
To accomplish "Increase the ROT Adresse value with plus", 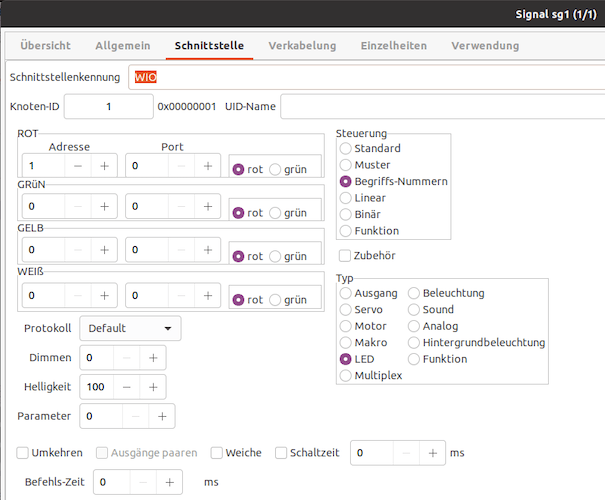I will click(x=104, y=166).
